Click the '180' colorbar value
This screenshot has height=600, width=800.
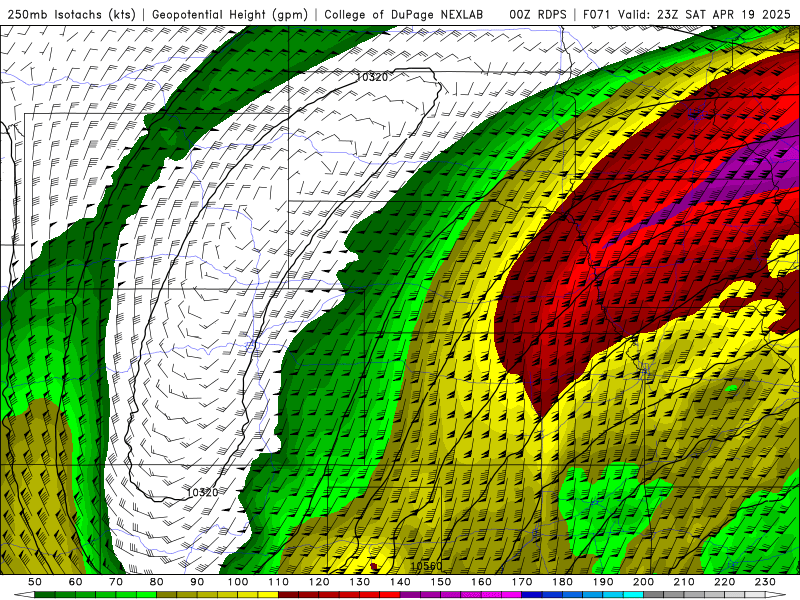click(x=562, y=582)
